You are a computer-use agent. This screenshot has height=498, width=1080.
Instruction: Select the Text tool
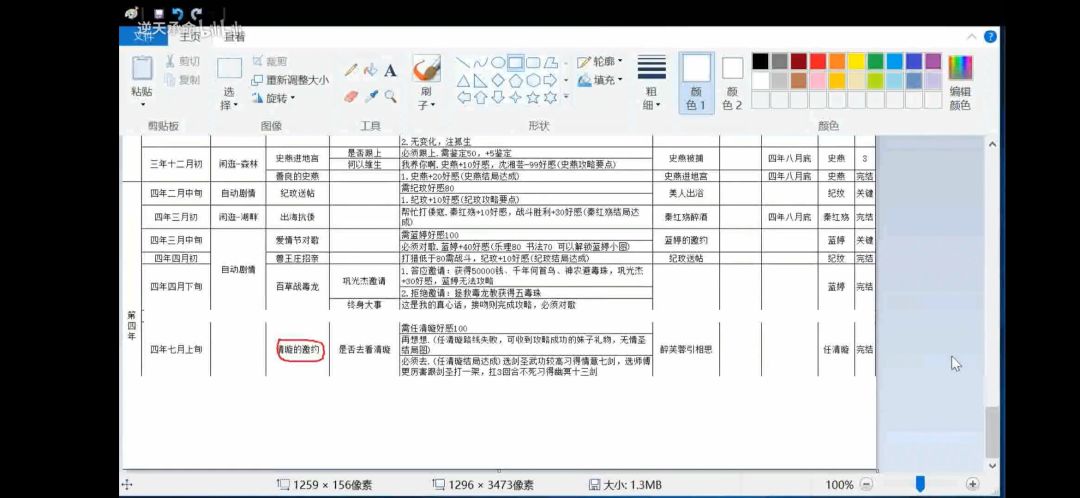[391, 70]
